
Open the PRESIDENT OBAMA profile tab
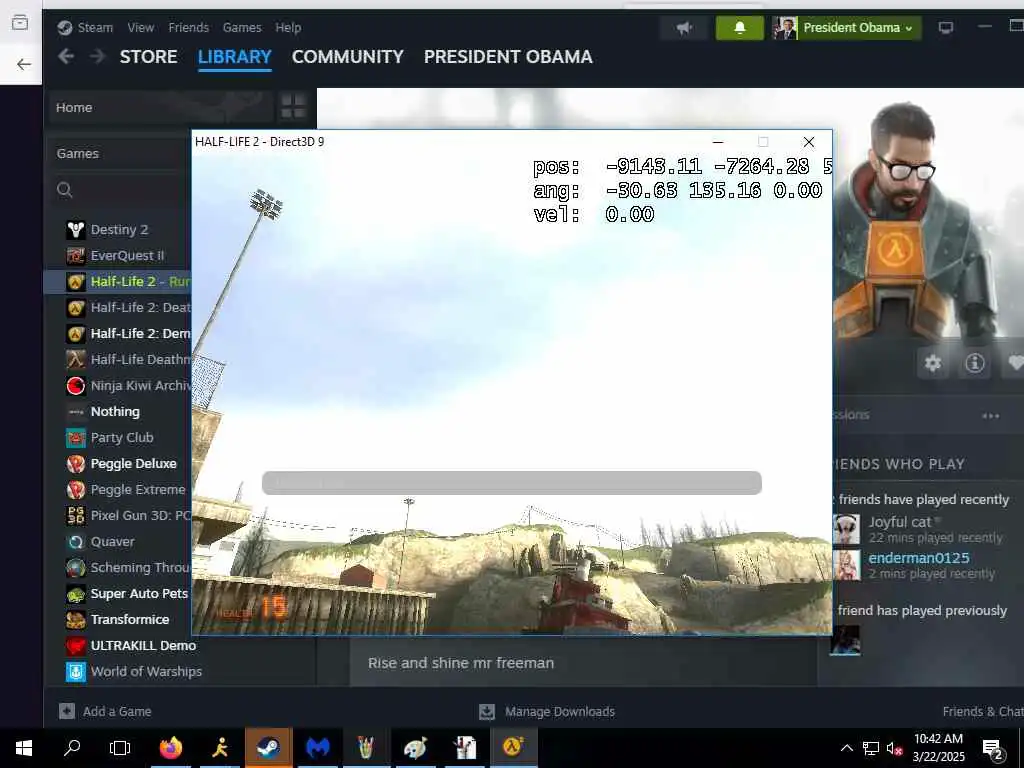click(x=508, y=57)
